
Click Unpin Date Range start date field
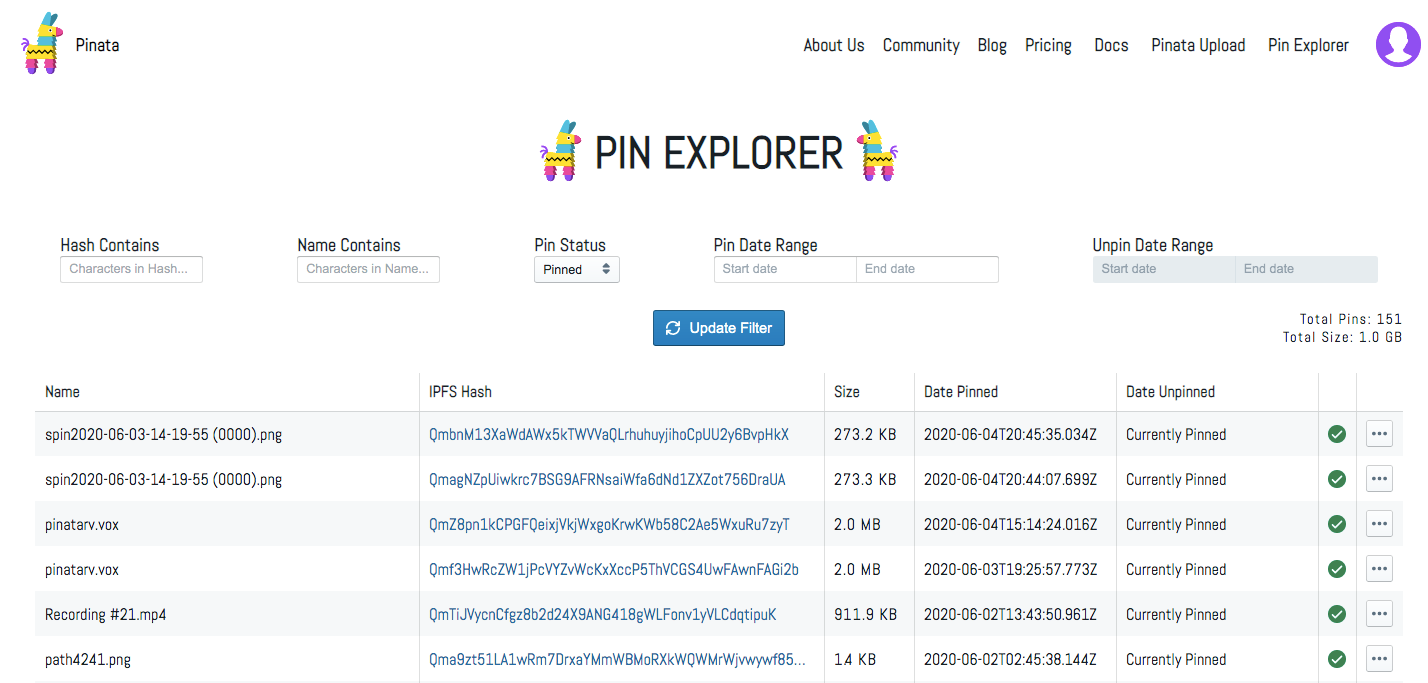tap(1164, 269)
